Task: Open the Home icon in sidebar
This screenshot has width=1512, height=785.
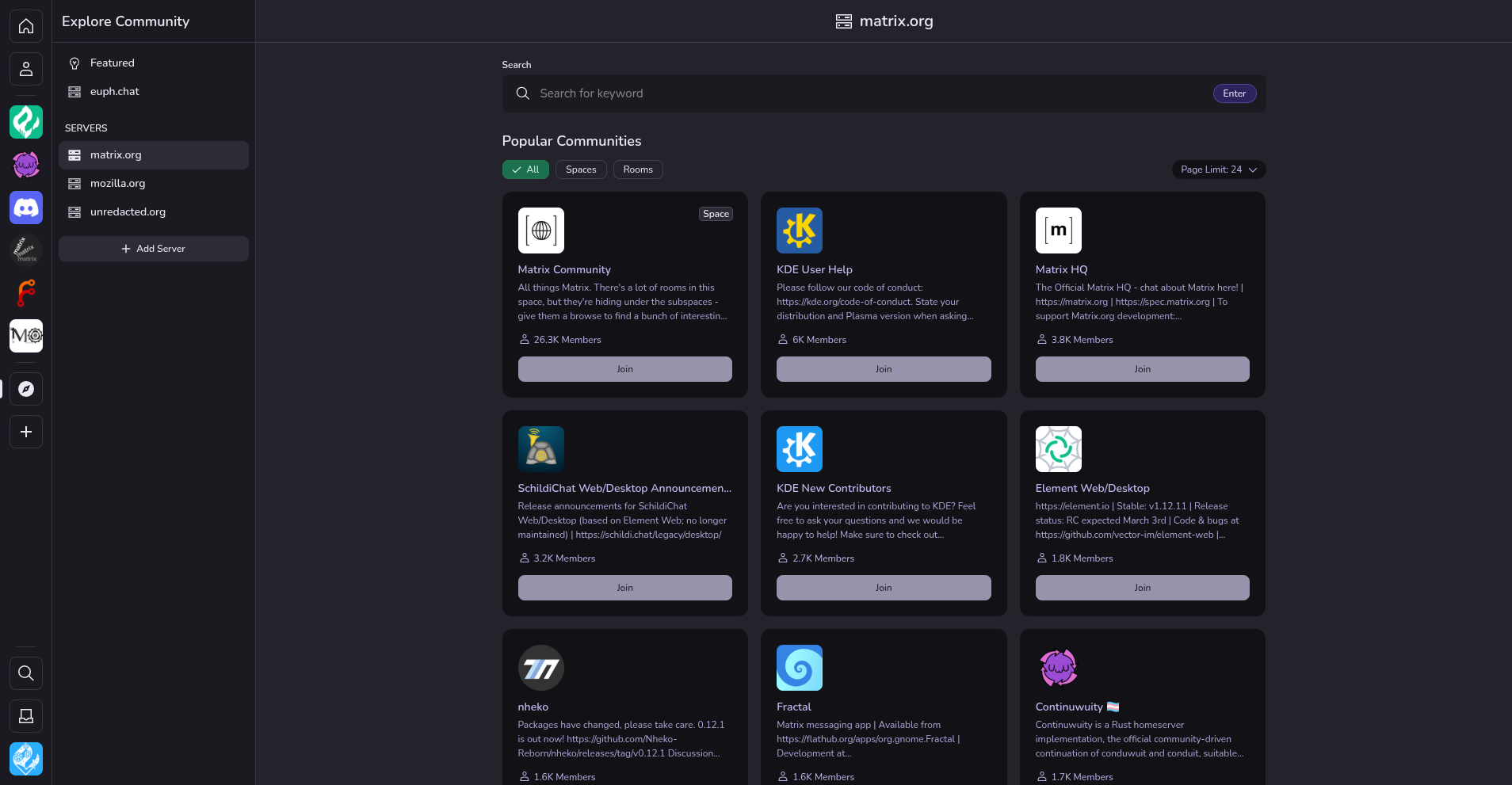Action: (x=26, y=26)
